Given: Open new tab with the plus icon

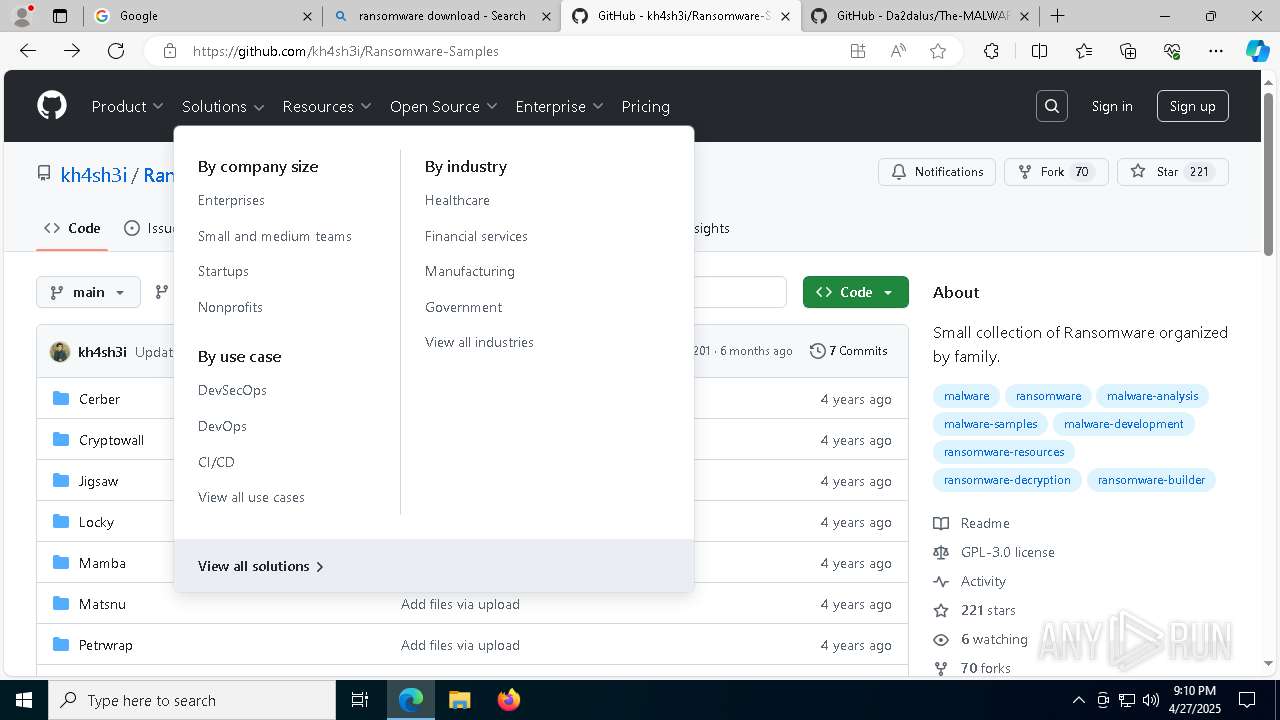Looking at the screenshot, I should click(x=1057, y=16).
